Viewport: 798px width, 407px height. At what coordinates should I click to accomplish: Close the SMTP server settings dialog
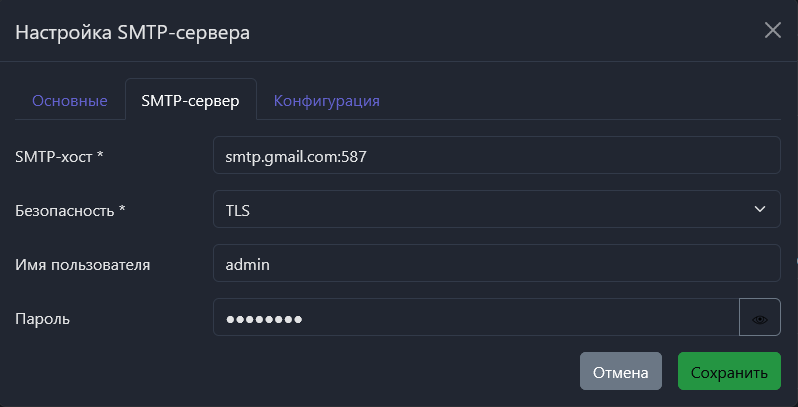[x=772, y=30]
